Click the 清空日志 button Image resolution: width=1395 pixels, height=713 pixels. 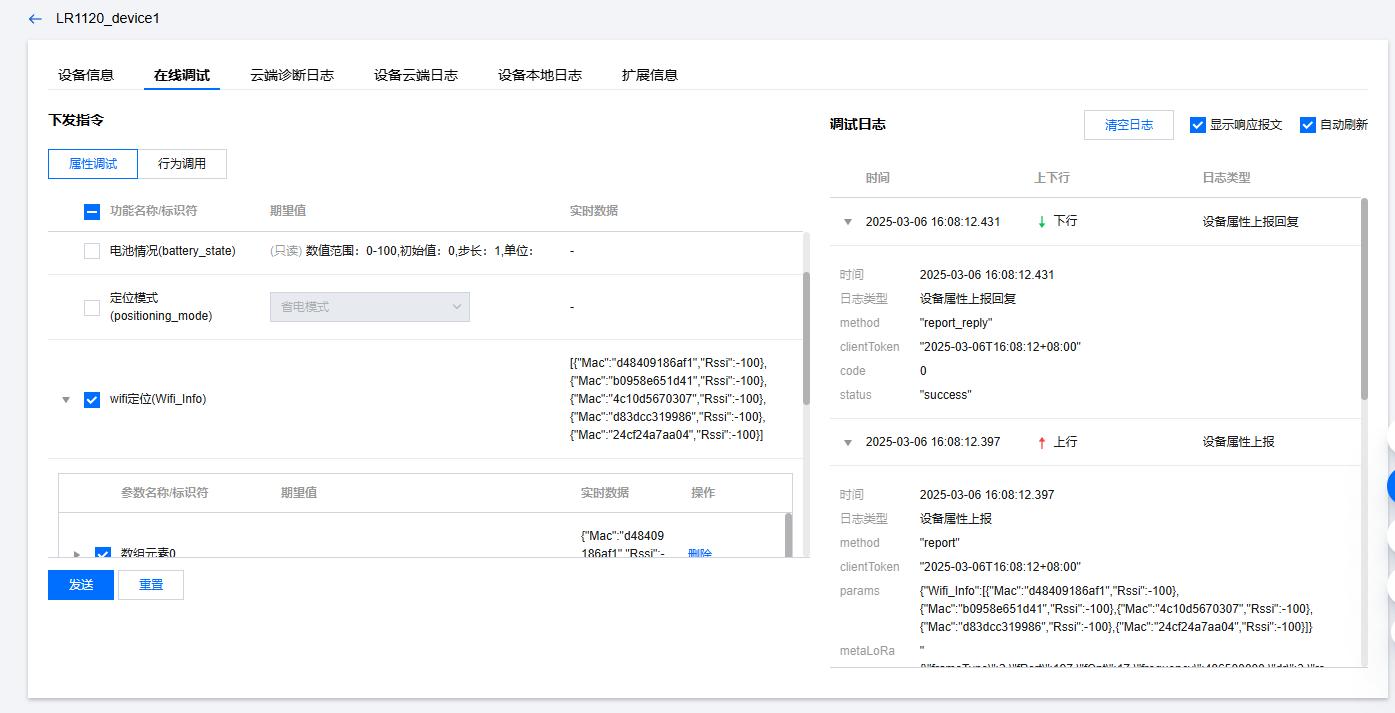point(1129,125)
